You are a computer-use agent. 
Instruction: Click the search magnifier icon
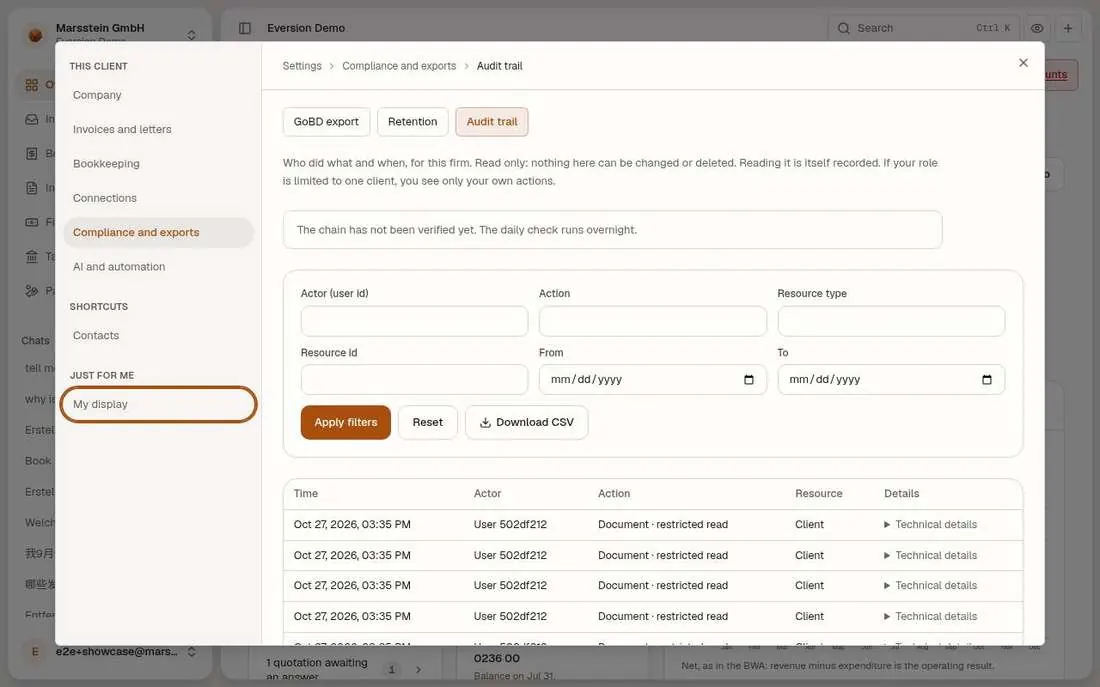(843, 28)
